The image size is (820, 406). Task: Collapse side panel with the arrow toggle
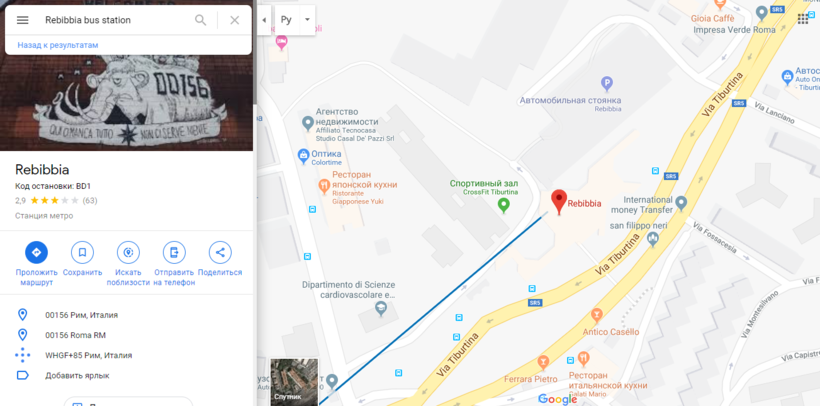tap(264, 20)
